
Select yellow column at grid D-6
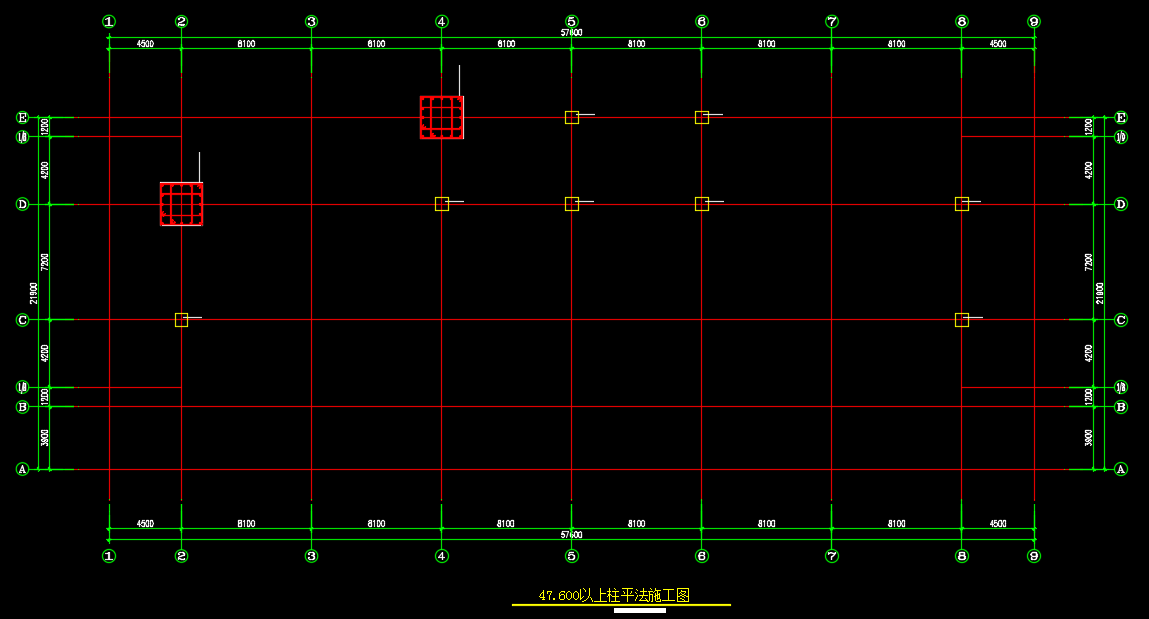(701, 204)
